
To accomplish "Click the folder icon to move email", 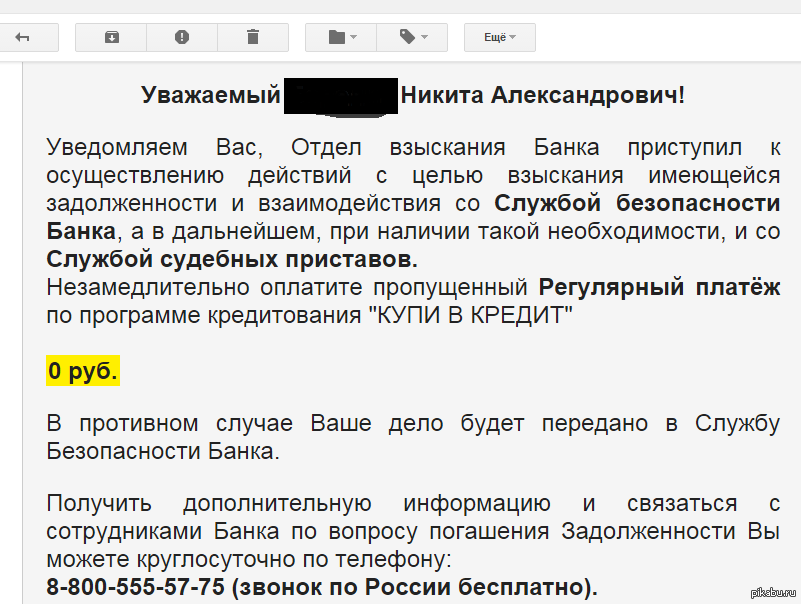I will [x=337, y=37].
